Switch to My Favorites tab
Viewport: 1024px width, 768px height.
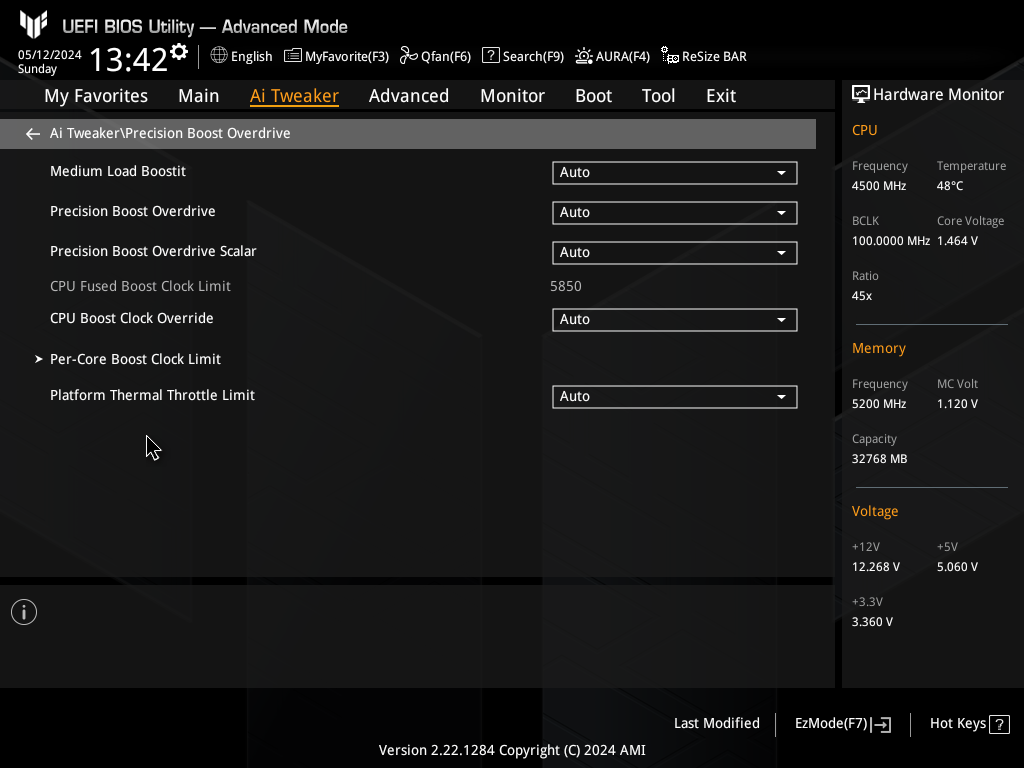[96, 96]
